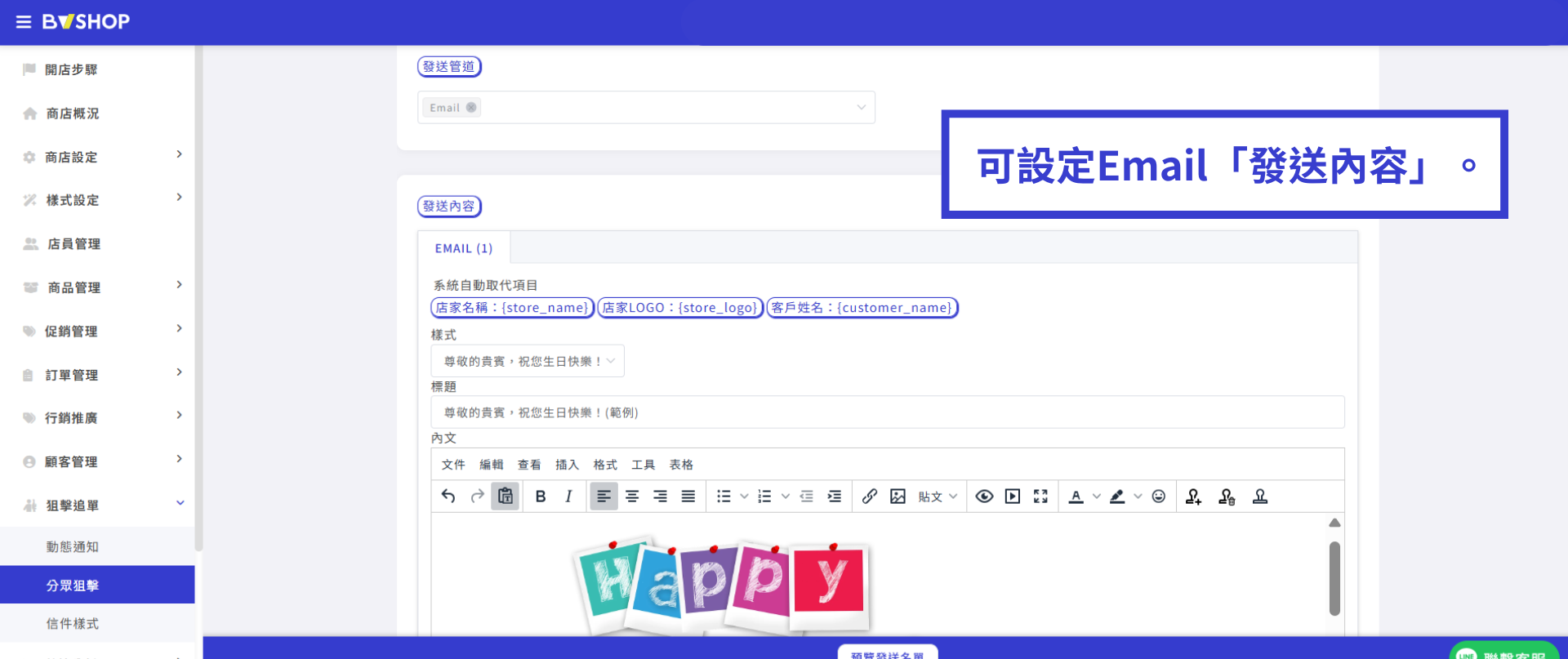
Task: Click the insert media play icon
Action: (1013, 496)
